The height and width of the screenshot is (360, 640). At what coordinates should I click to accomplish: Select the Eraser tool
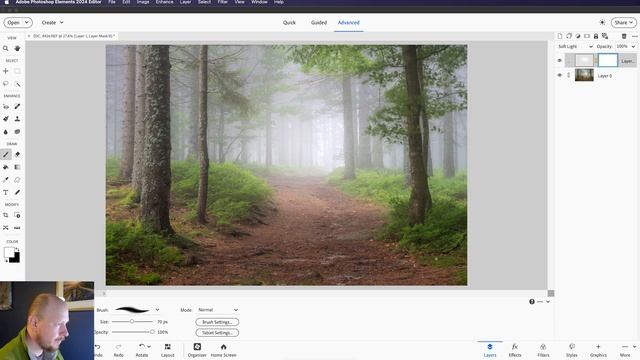(x=17, y=155)
